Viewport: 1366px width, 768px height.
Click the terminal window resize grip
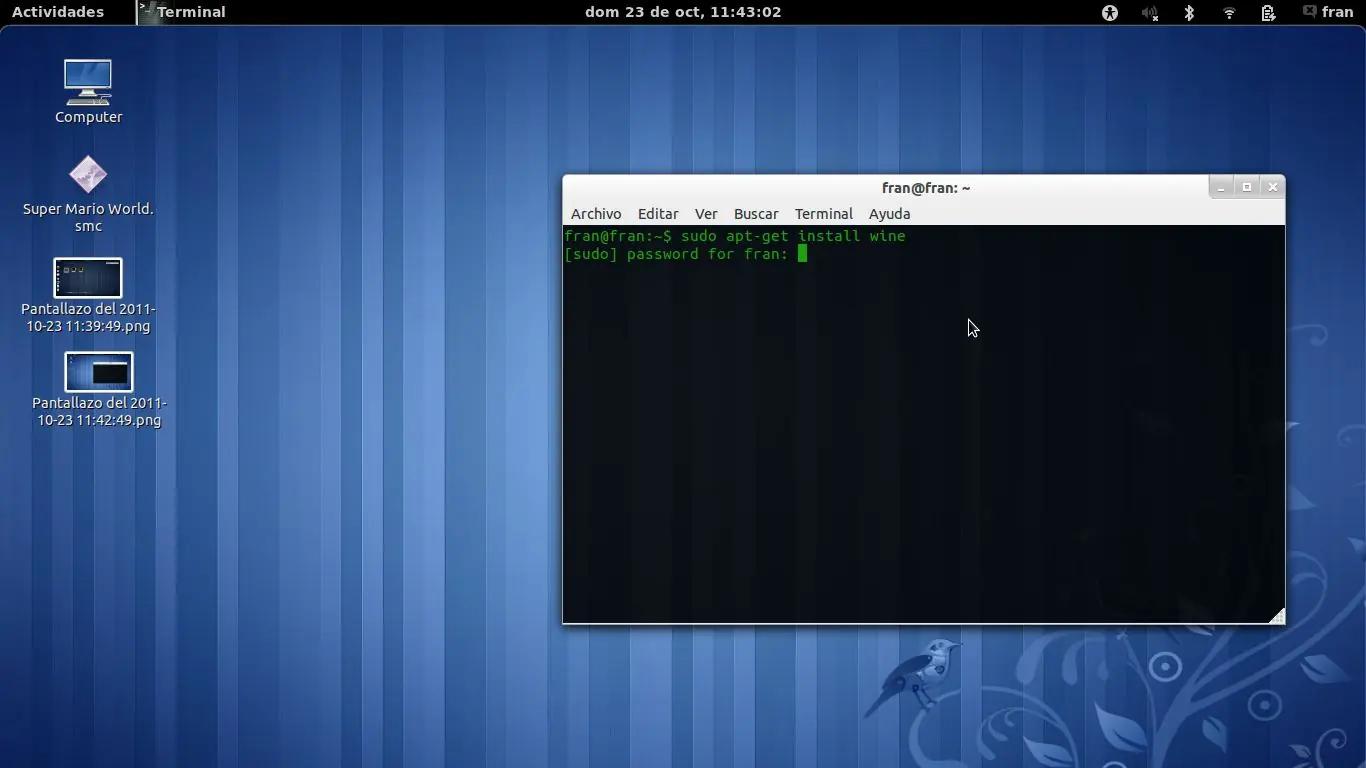1277,616
